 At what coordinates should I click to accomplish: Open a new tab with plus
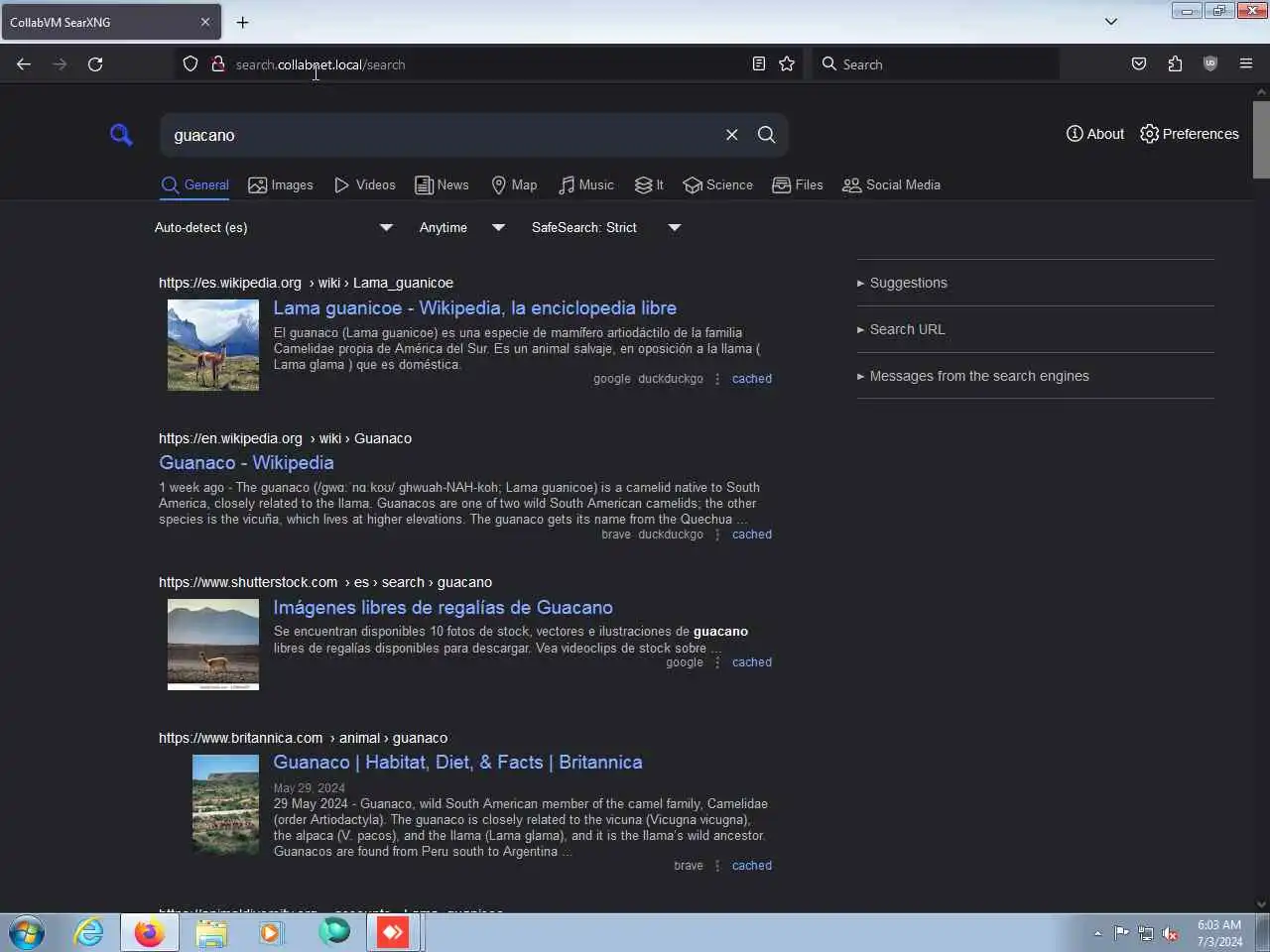tap(243, 22)
